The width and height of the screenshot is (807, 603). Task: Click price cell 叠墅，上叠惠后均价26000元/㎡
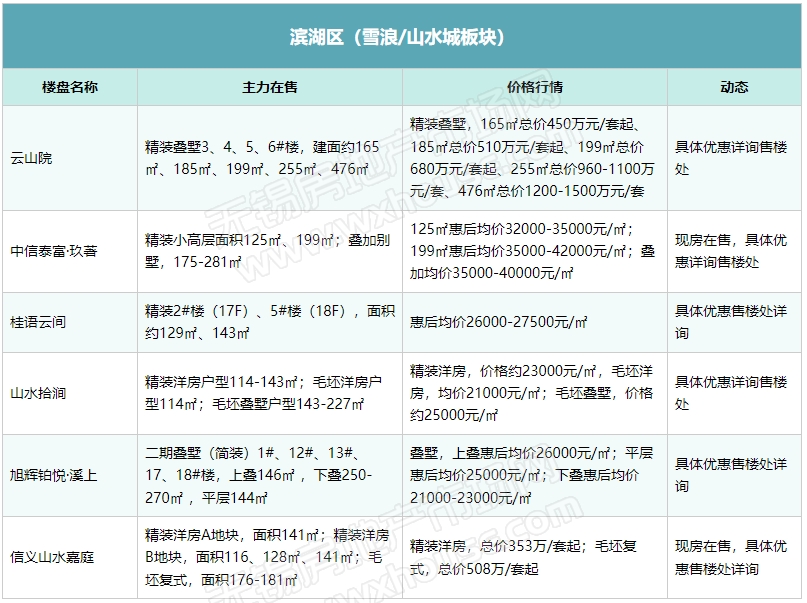point(535,475)
